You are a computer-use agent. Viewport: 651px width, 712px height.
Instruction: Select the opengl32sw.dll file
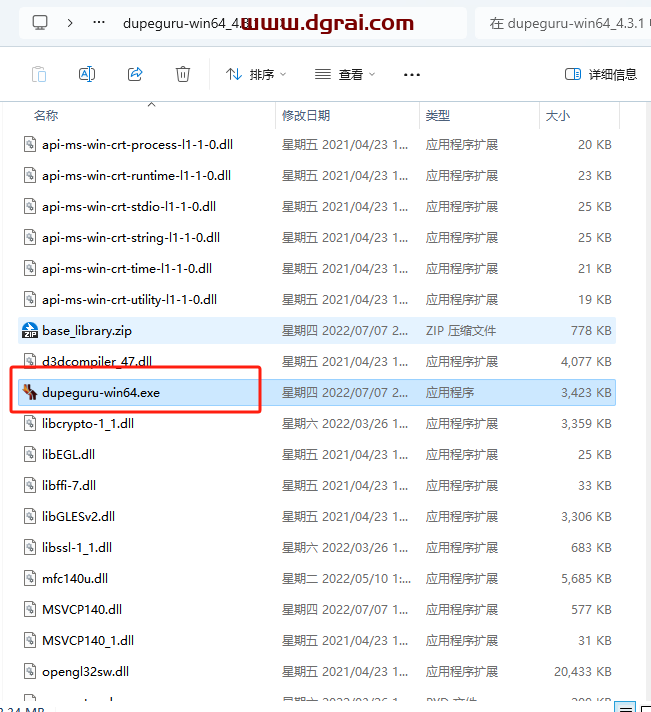click(x=317, y=671)
